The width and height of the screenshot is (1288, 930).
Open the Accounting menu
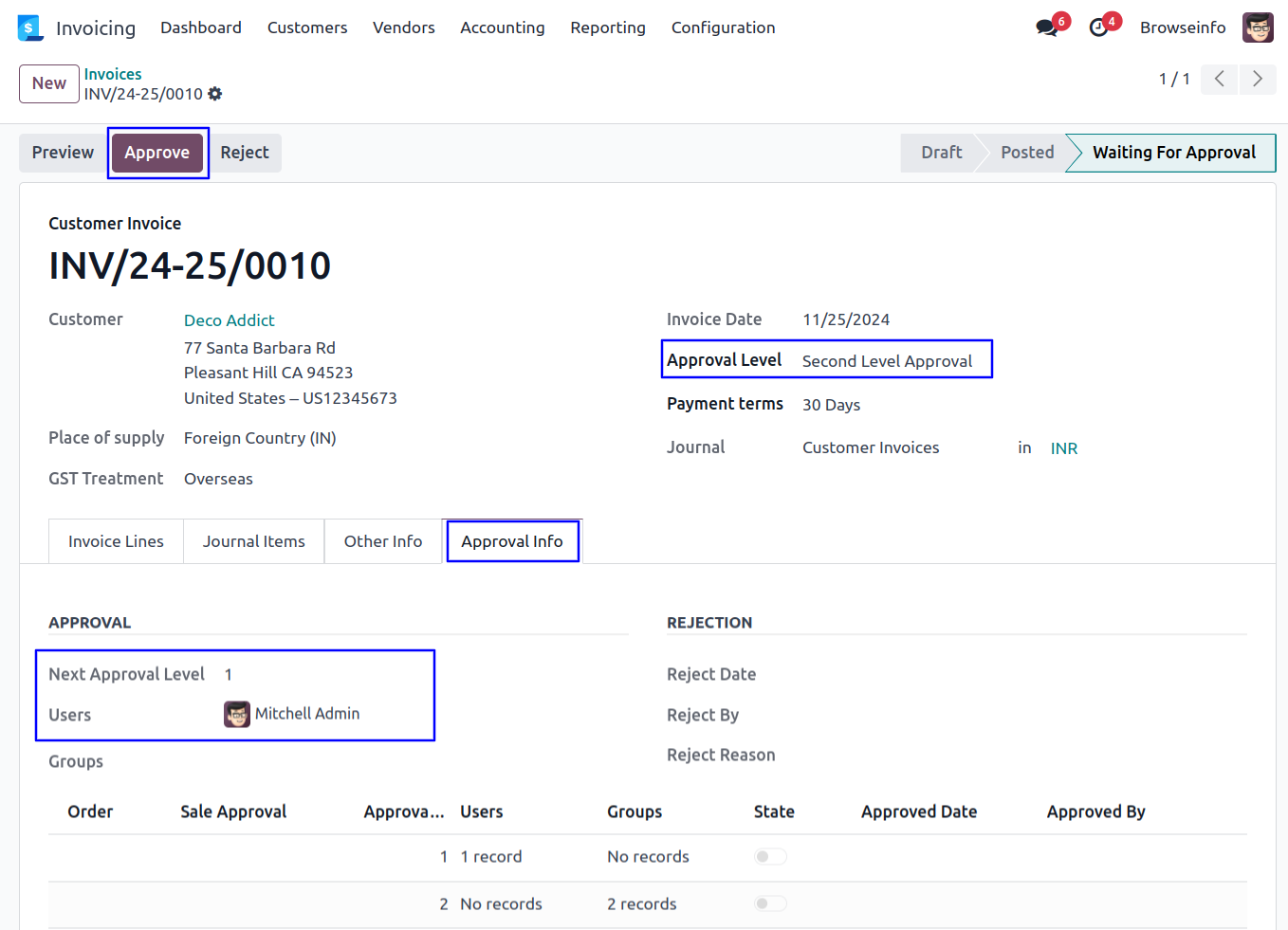502,27
